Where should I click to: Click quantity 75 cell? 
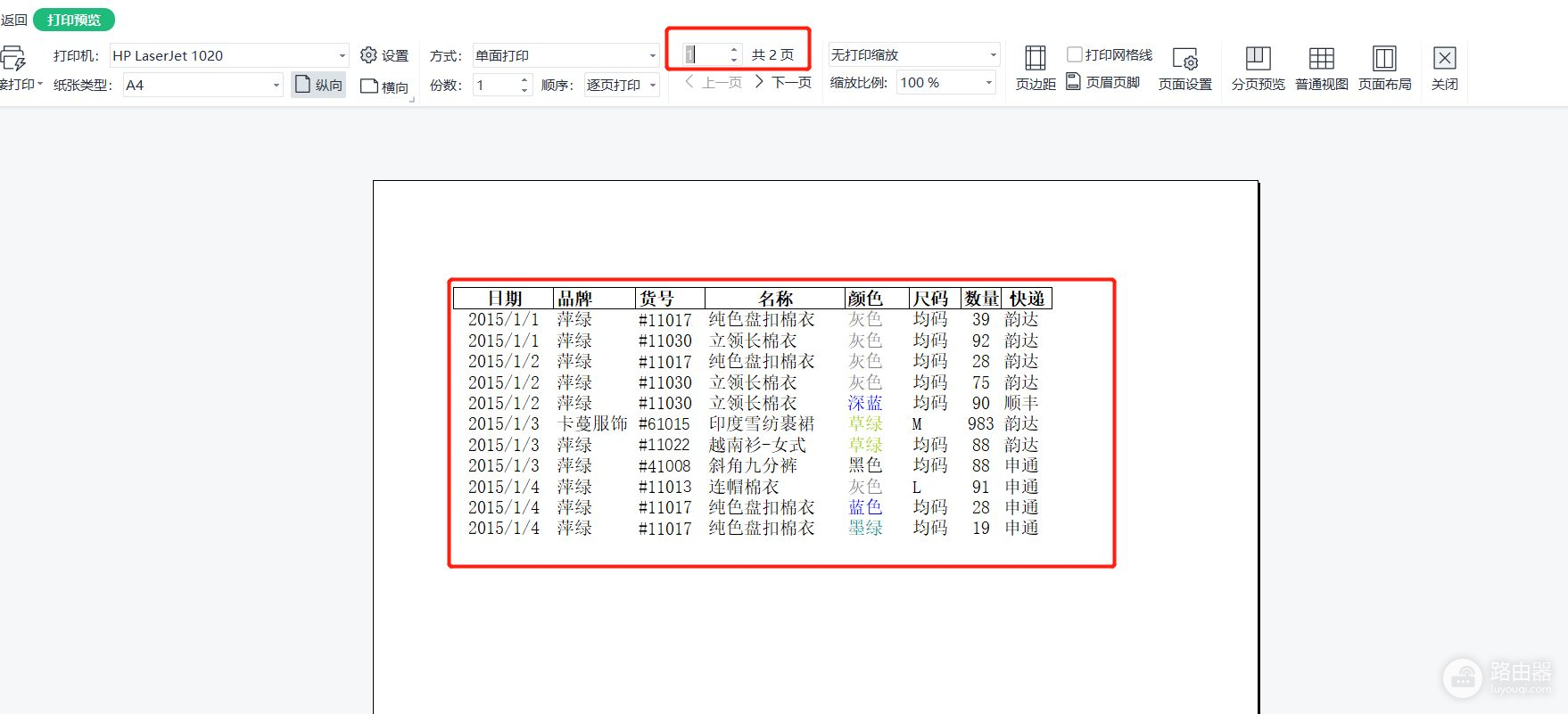[981, 382]
